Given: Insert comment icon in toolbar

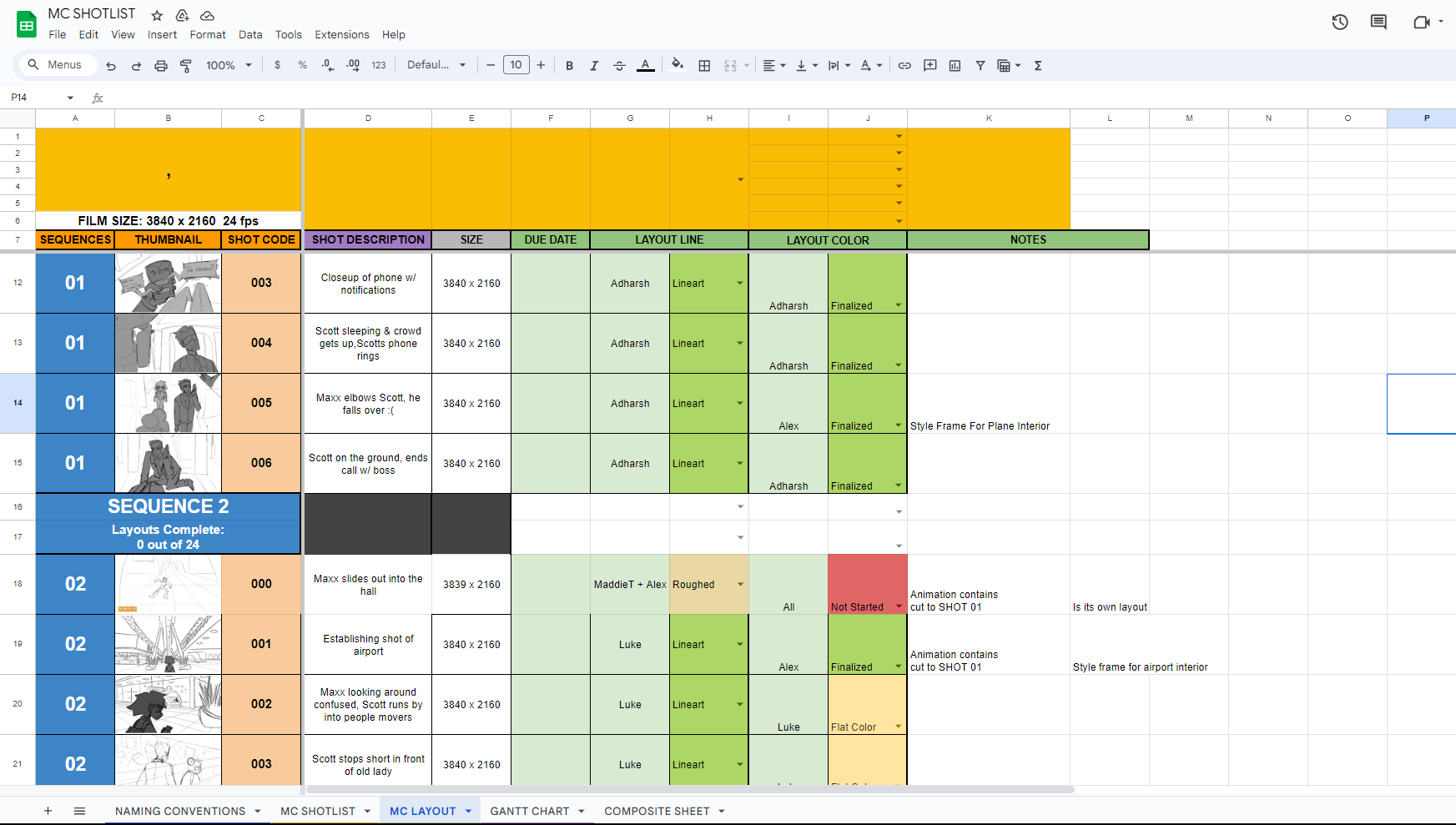Looking at the screenshot, I should [930, 65].
